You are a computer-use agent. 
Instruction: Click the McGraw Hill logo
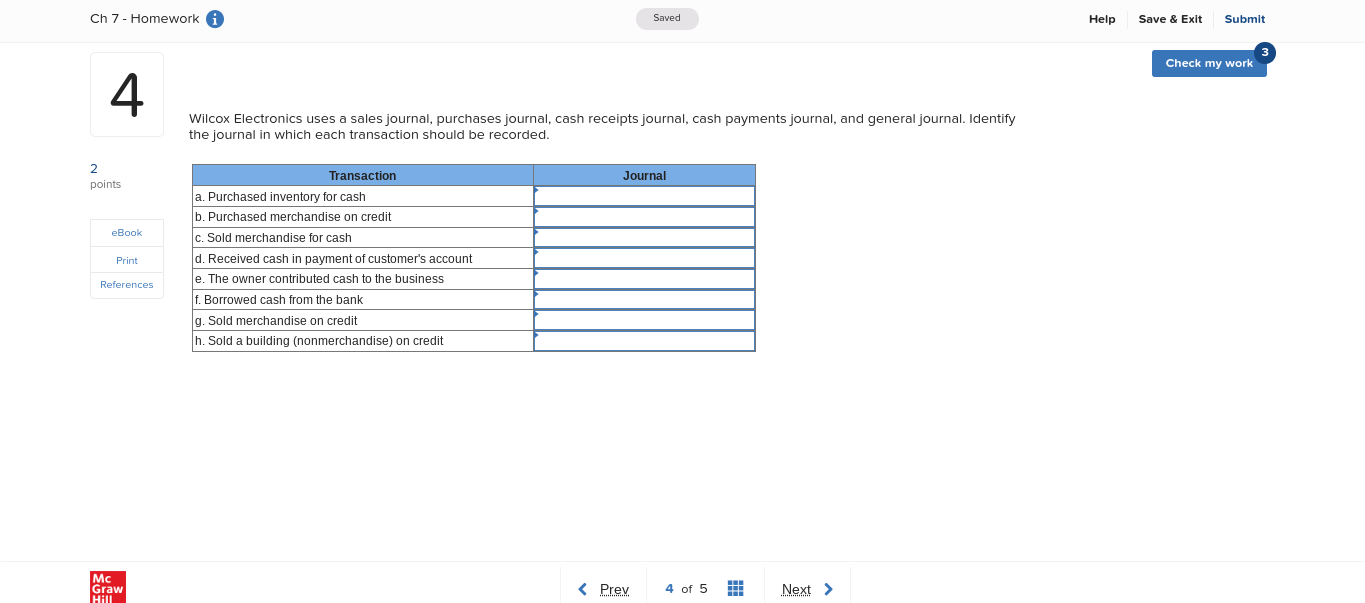coord(107,587)
